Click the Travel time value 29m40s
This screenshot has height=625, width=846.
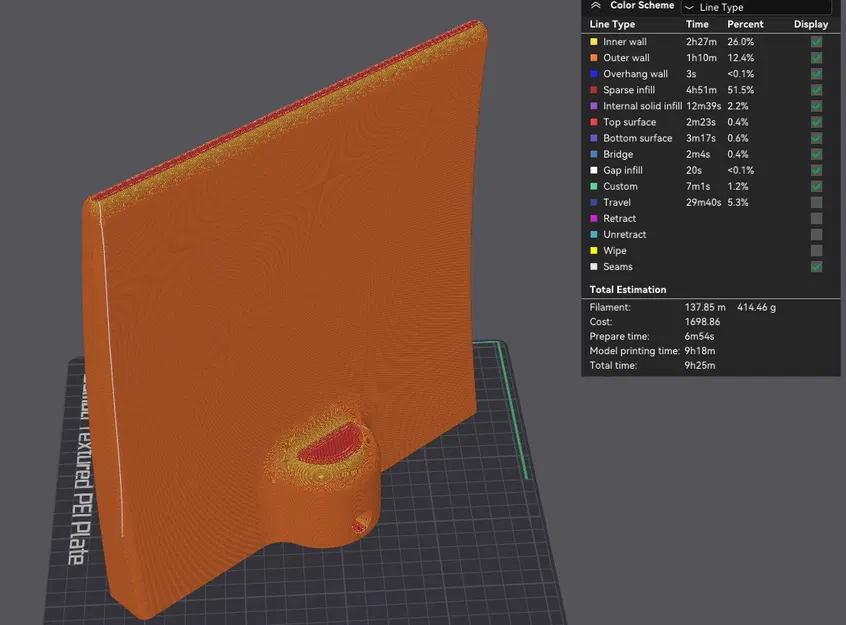coord(703,202)
